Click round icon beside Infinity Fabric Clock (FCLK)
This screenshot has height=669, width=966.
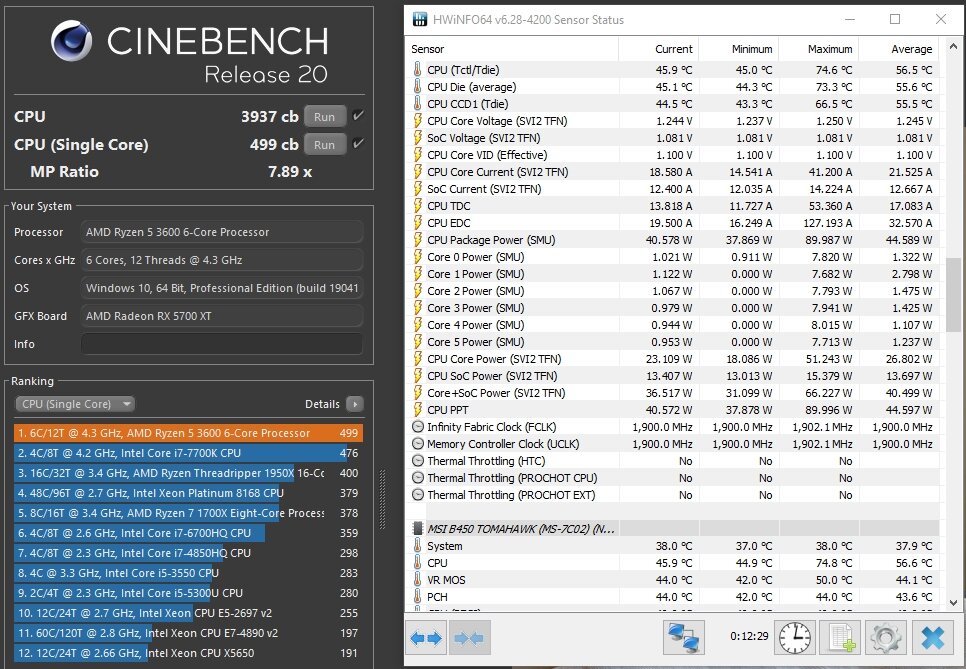[418, 427]
